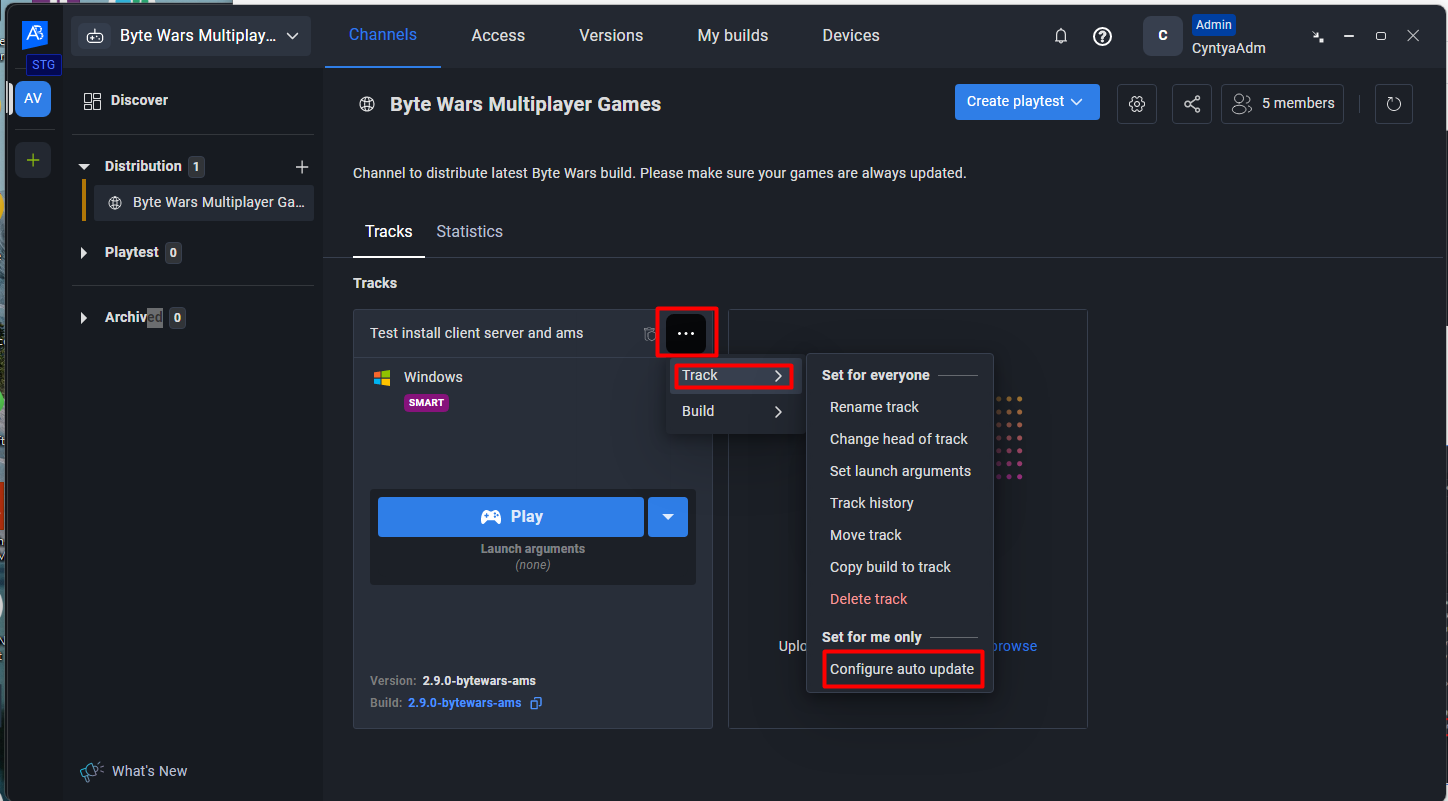1448x801 pixels.
Task: Select the AV workspace avatar in the sidebar
Action: [x=33, y=99]
